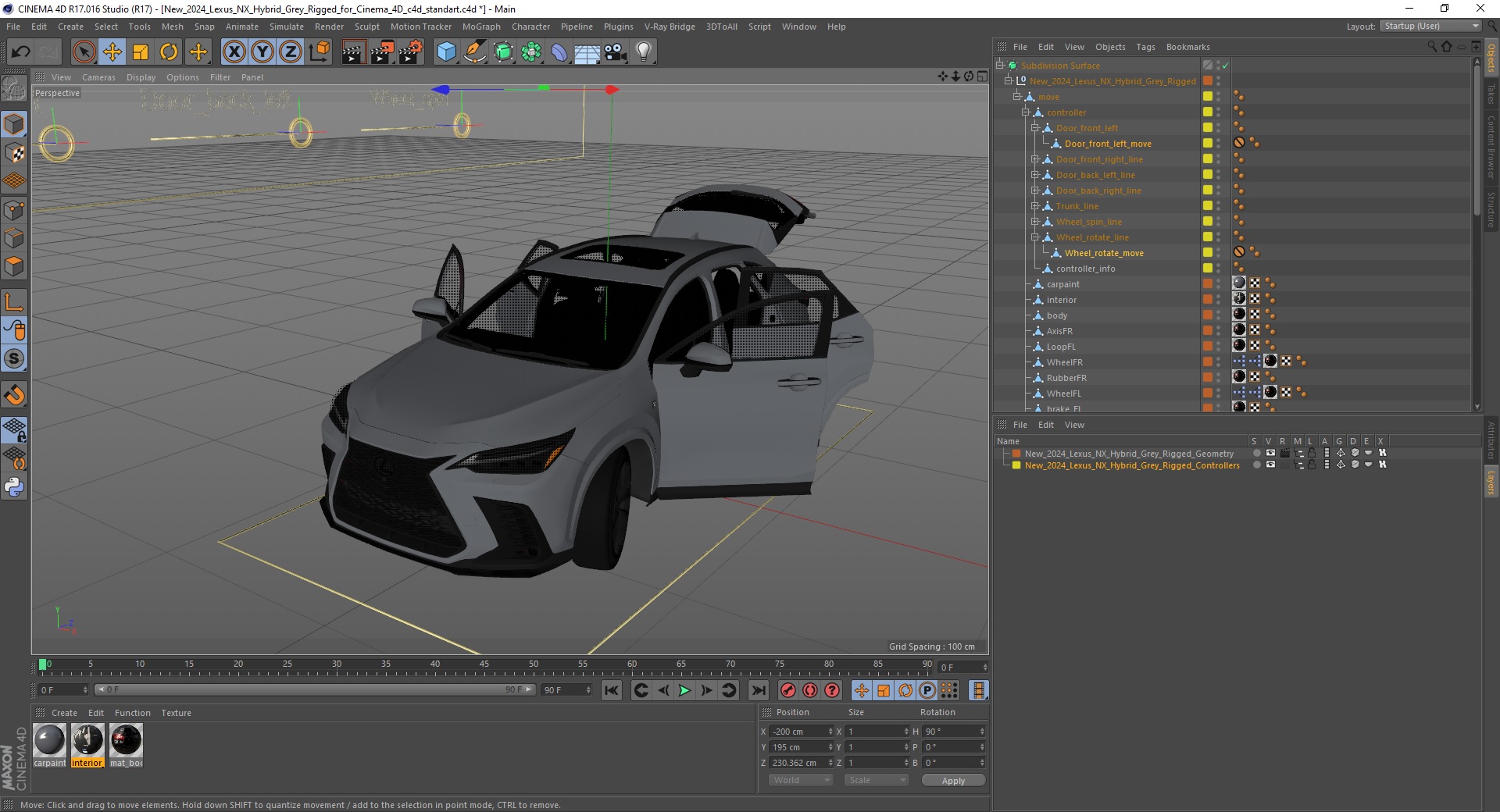Open the Layout Startup dropdown

coord(1430,26)
